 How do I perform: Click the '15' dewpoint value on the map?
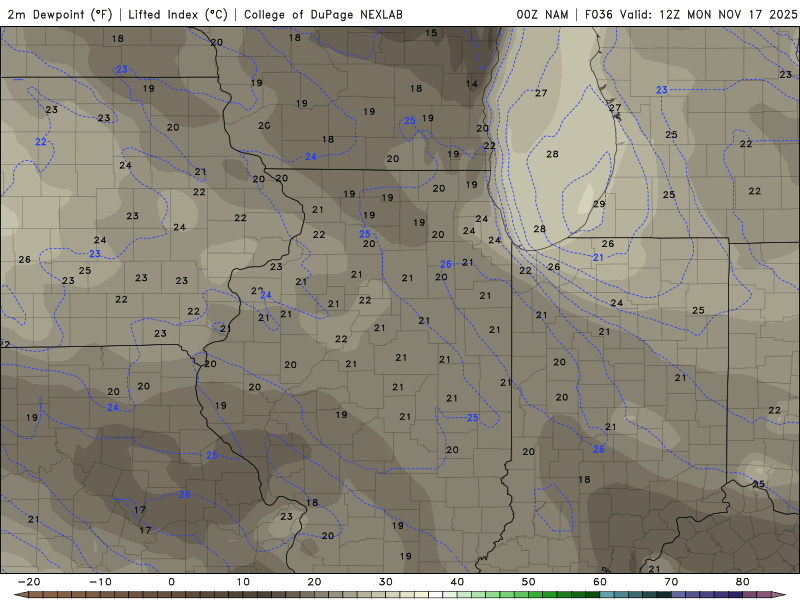pyautogui.click(x=431, y=33)
